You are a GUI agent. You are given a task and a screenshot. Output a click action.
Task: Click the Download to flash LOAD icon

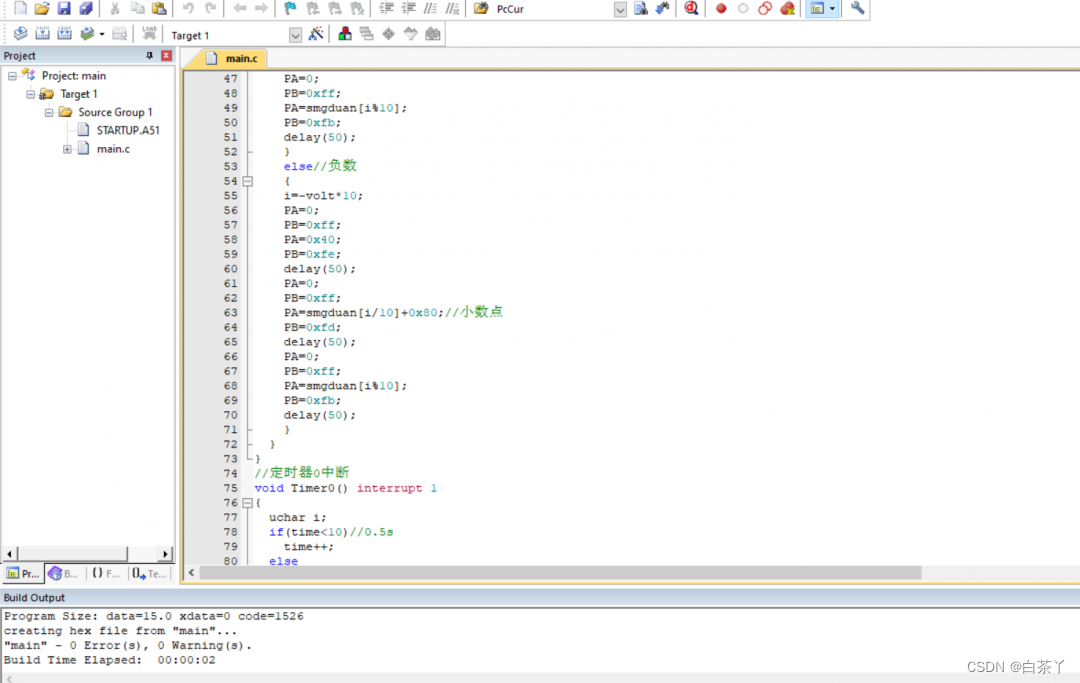149,34
